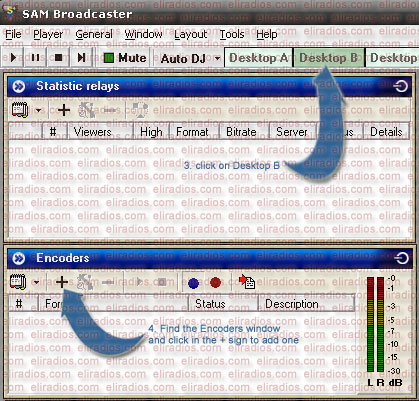419x401 pixels.
Task: Stop playback with the square Stop button
Action: (58, 58)
